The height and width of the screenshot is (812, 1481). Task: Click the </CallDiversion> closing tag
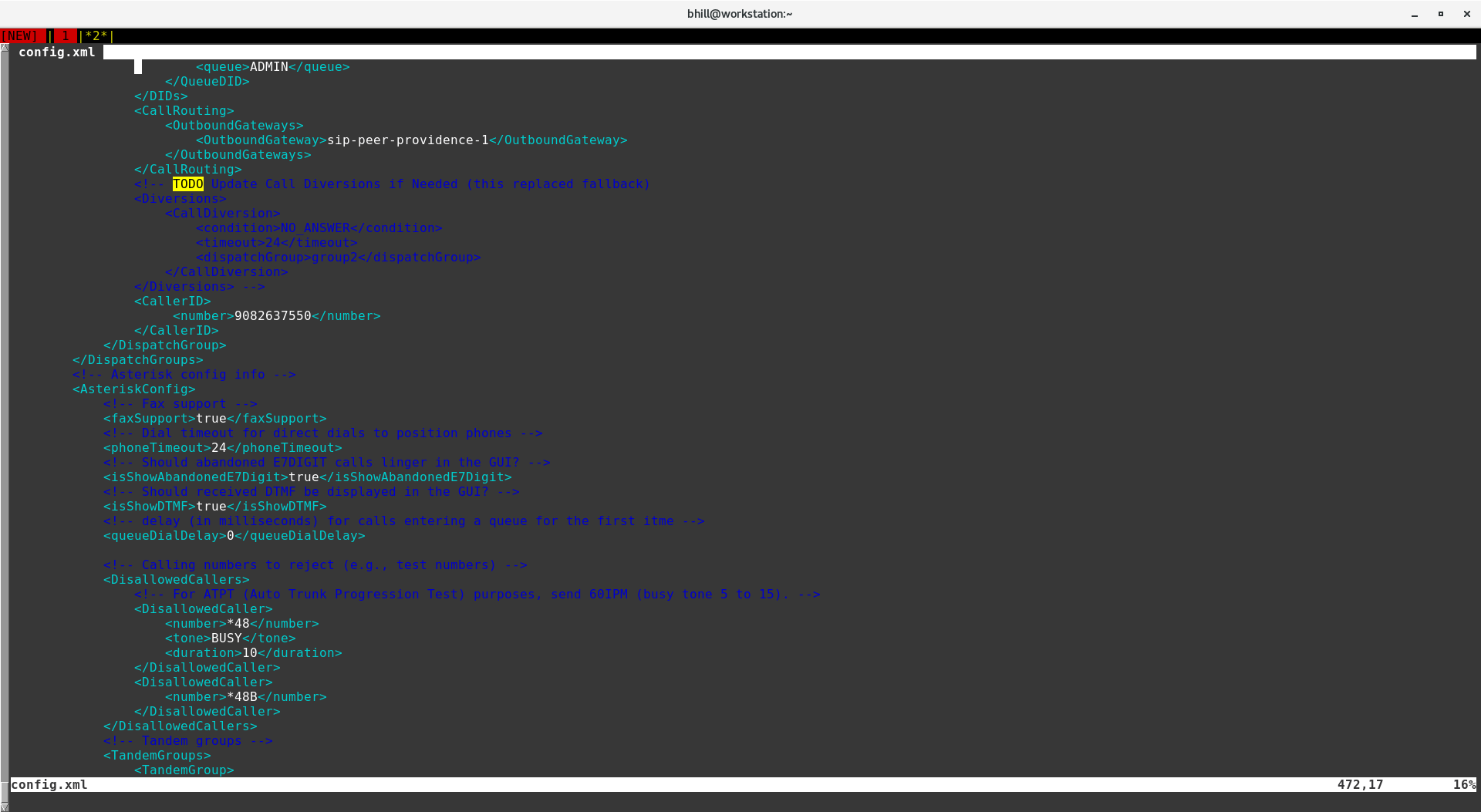[x=227, y=271]
